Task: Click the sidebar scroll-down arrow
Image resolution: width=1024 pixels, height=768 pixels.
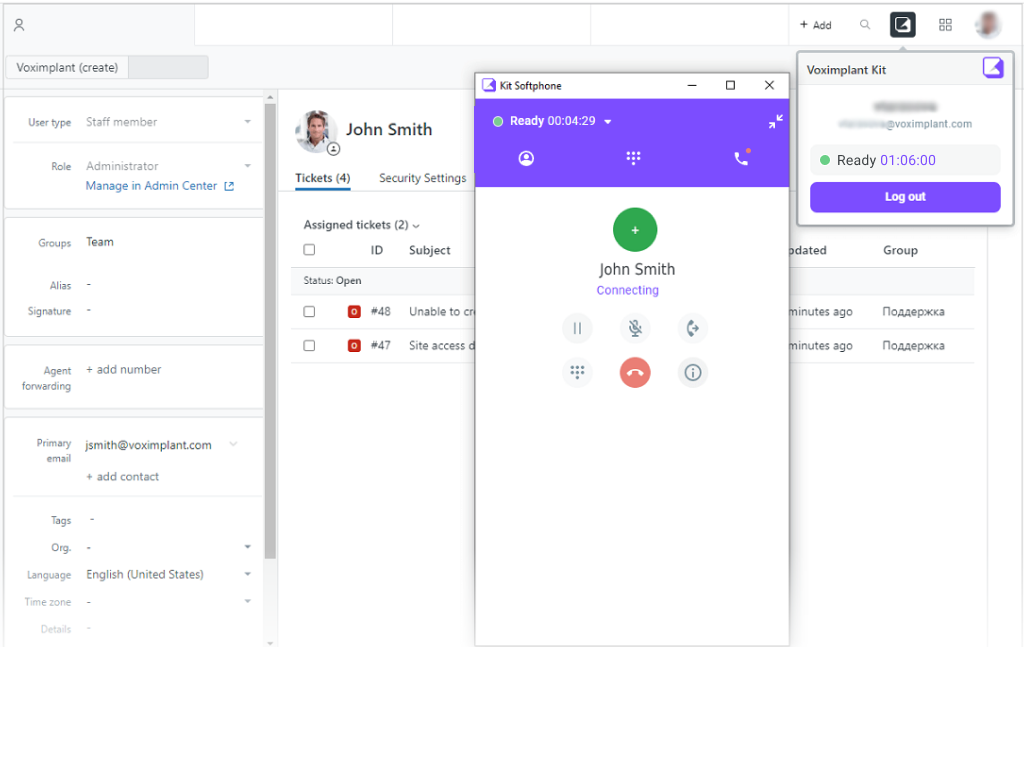Action: pos(270,643)
